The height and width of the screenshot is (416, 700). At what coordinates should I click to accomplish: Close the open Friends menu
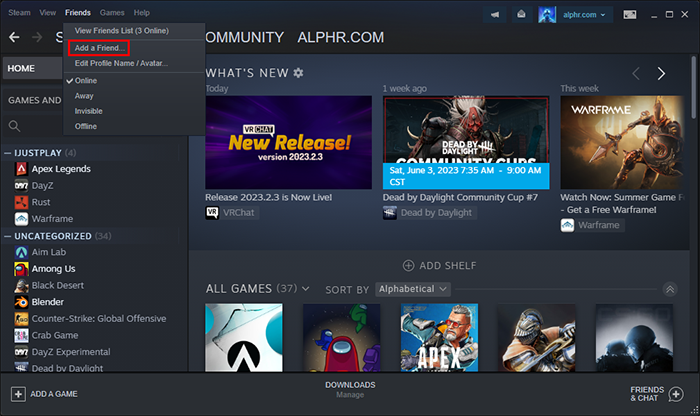pyautogui.click(x=78, y=12)
